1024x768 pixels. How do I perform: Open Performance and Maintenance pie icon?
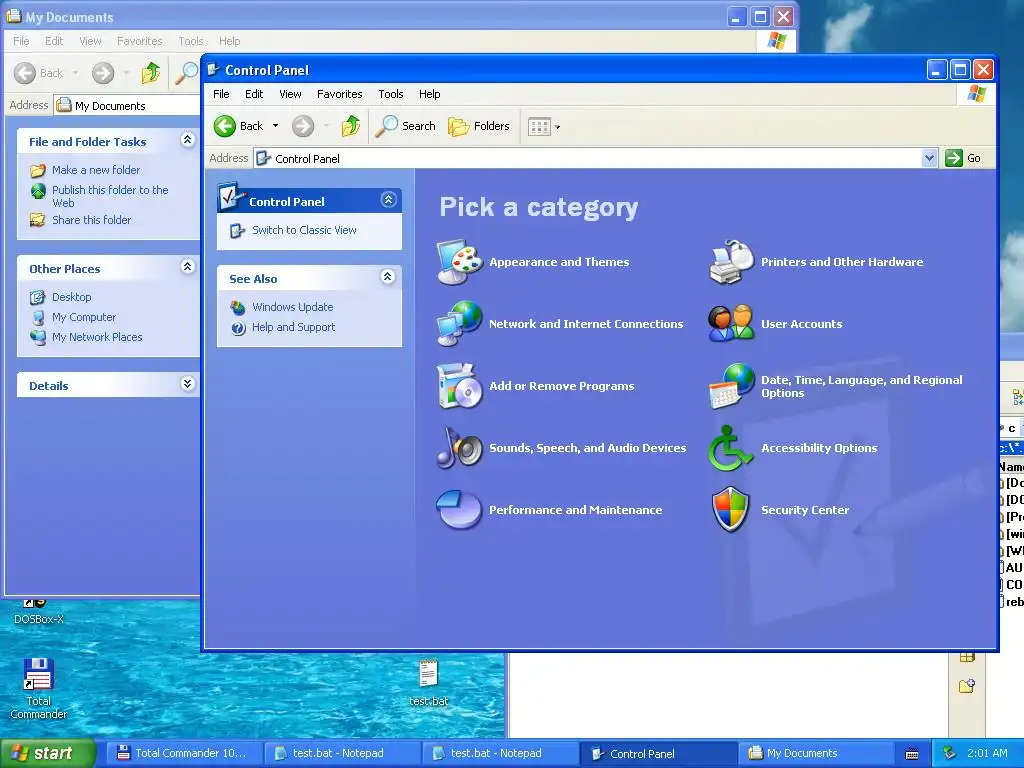coord(460,509)
